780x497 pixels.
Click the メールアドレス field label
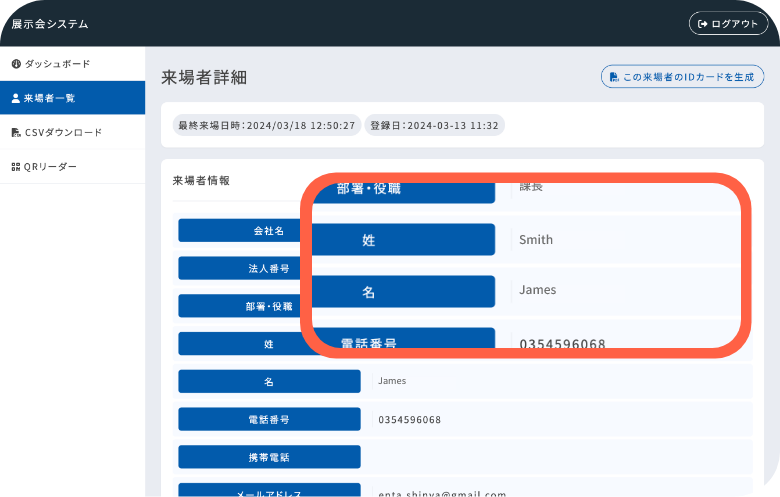coord(269,491)
